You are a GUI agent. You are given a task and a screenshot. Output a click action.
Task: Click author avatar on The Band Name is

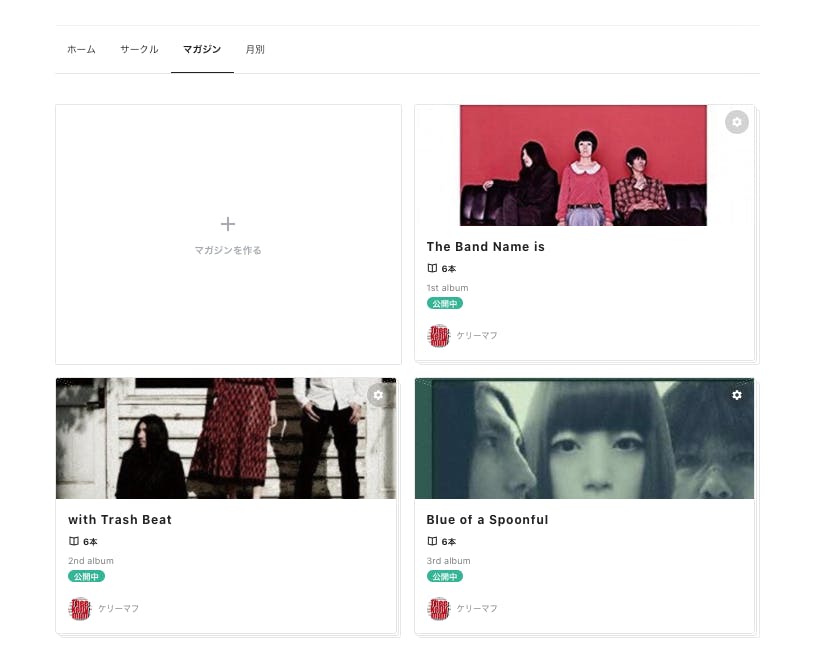click(x=439, y=336)
